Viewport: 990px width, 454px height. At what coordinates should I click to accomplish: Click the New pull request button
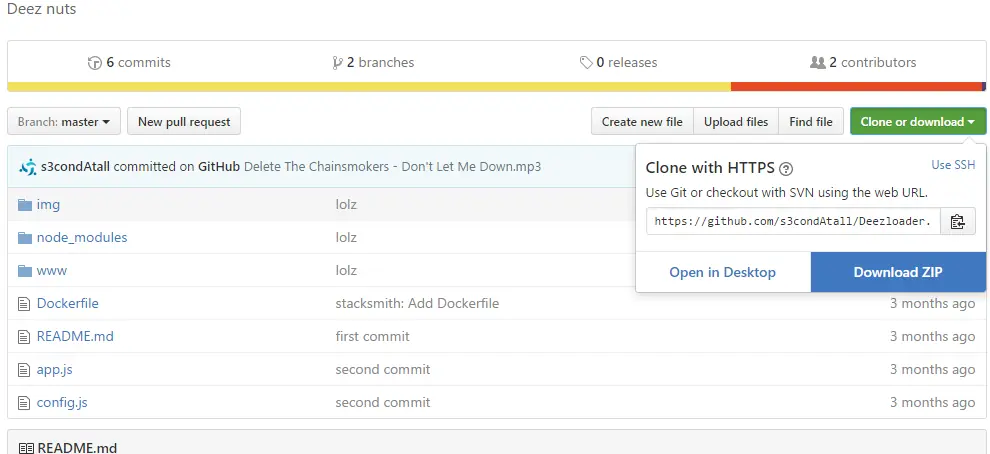(184, 122)
